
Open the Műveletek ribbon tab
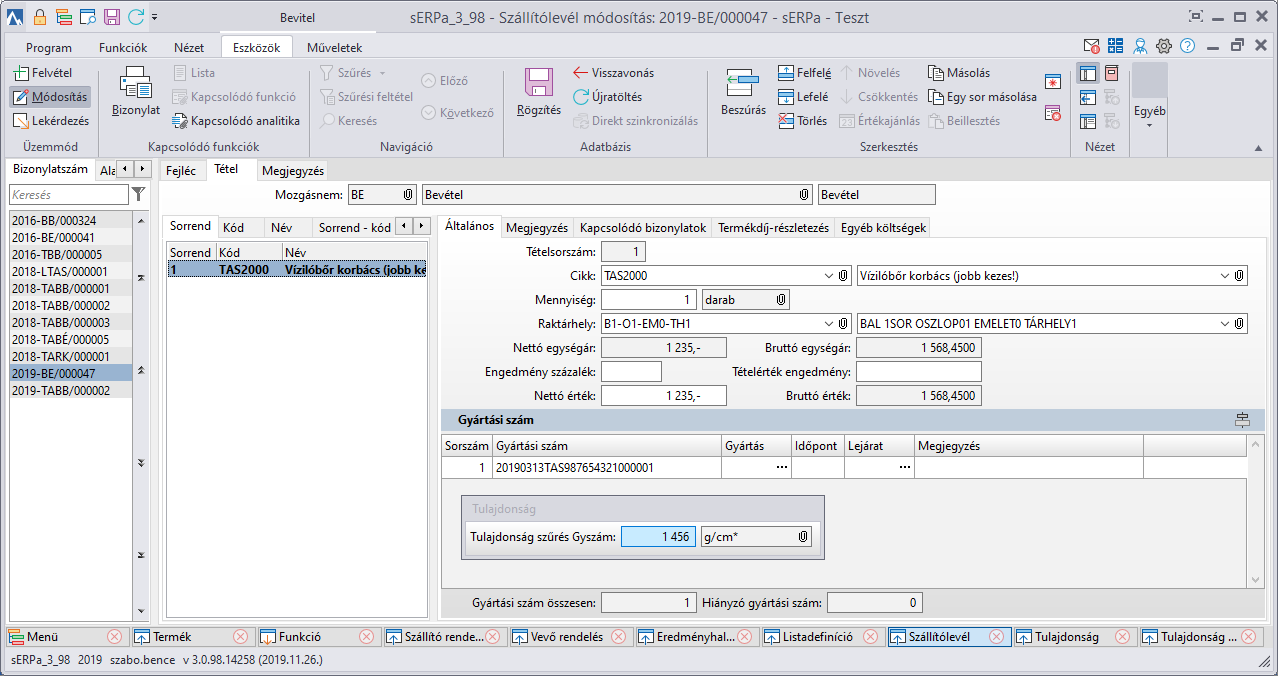click(x=334, y=47)
